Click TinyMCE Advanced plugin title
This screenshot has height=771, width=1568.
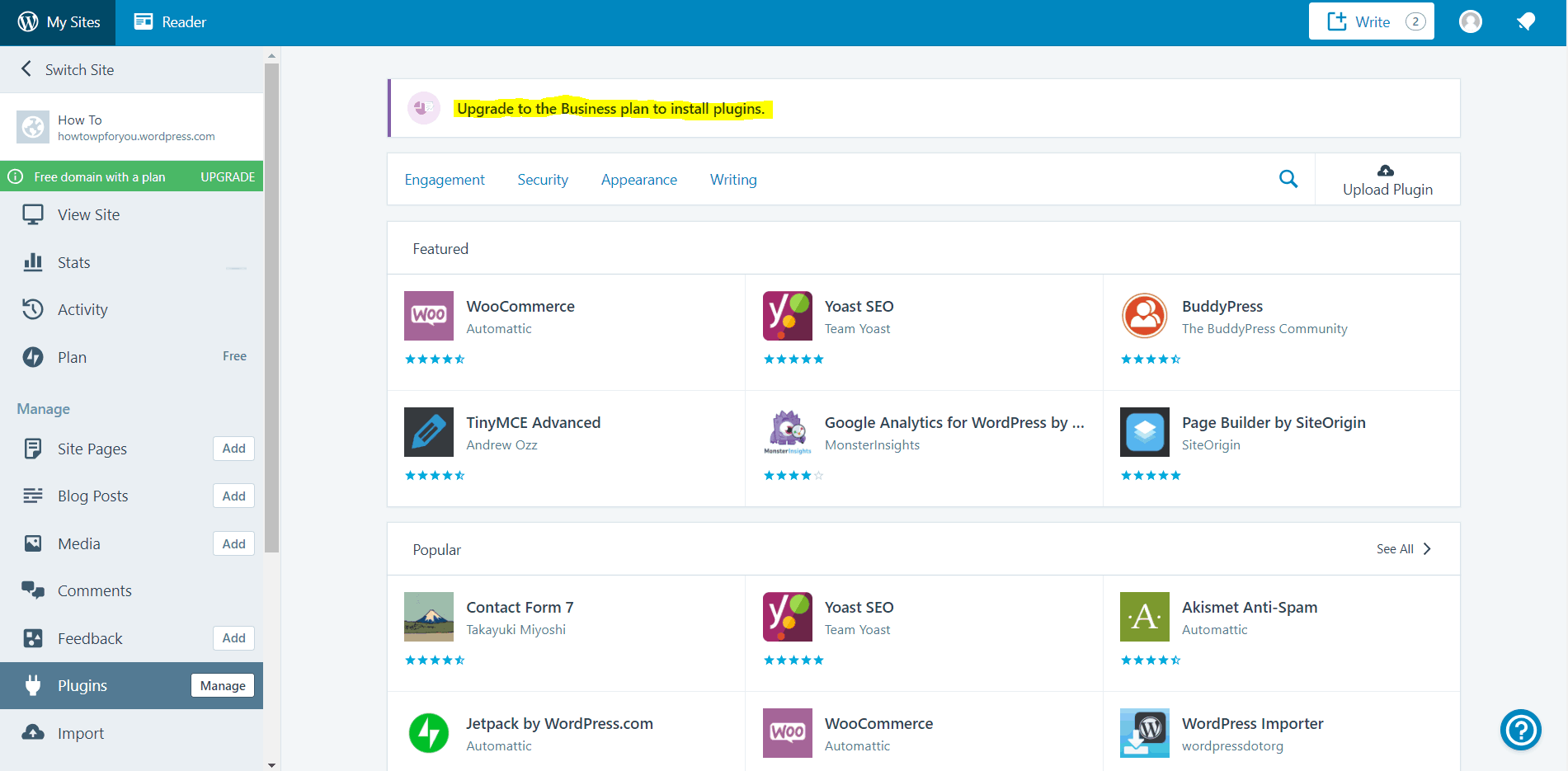point(534,422)
